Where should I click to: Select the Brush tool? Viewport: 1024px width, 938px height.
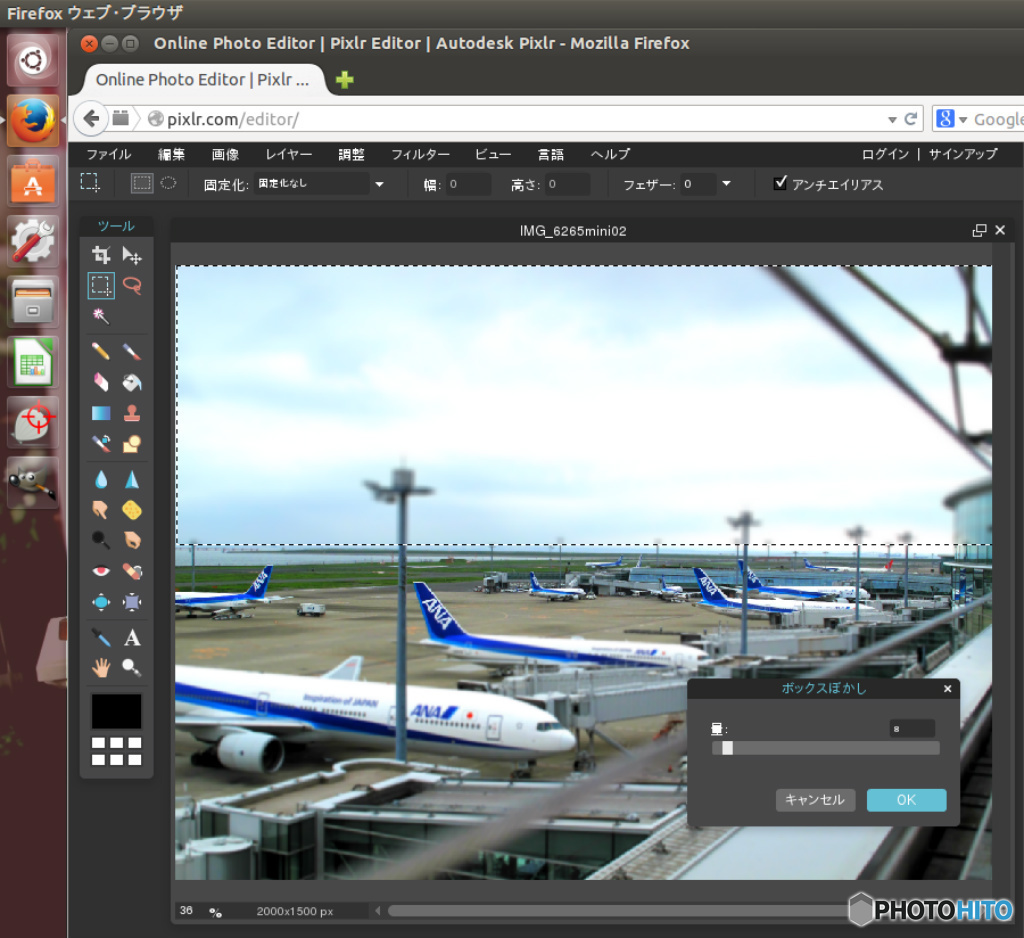point(132,351)
